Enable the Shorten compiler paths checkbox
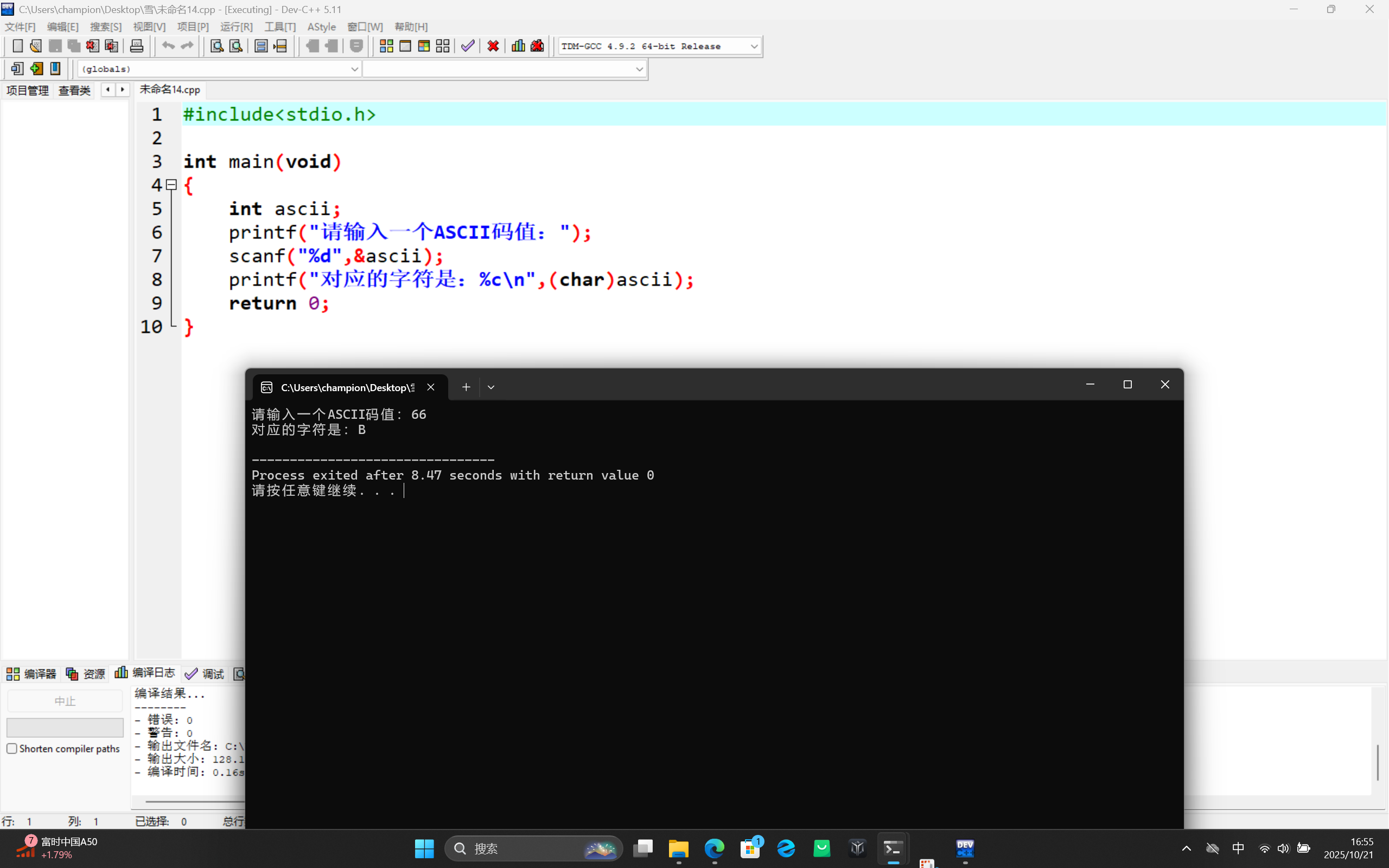 point(12,749)
